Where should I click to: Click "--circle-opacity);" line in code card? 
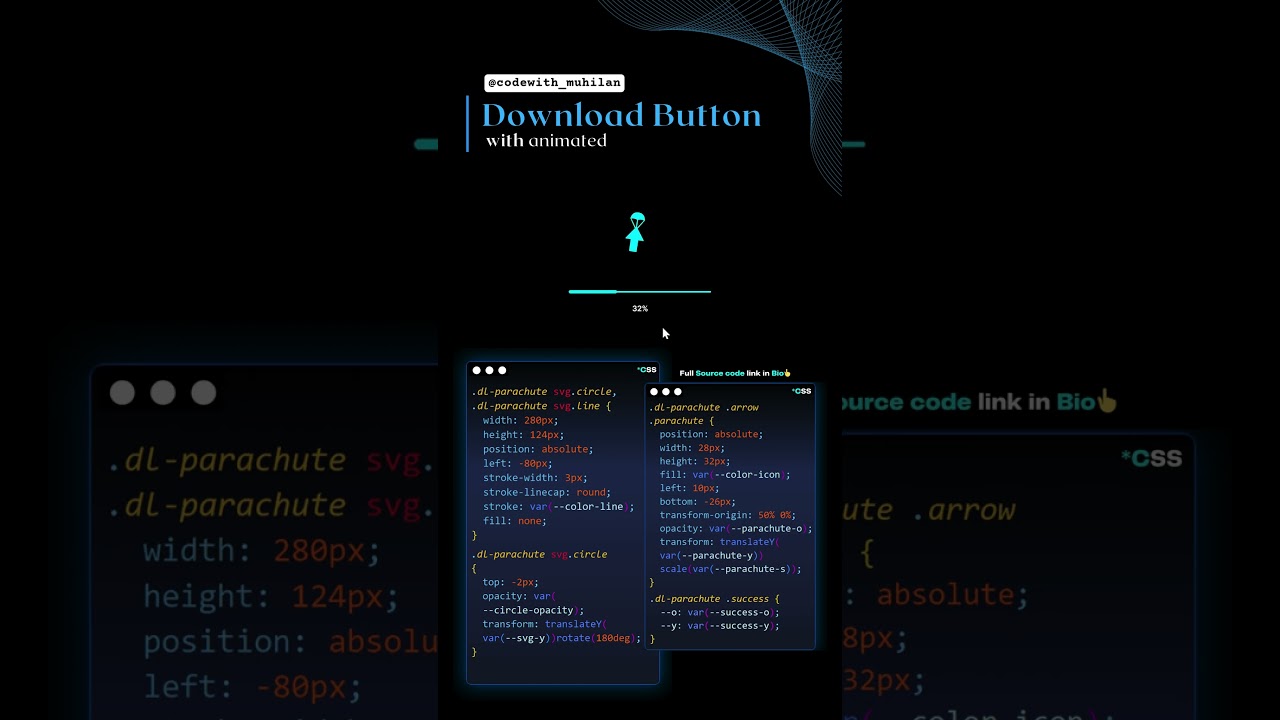pyautogui.click(x=532, y=610)
